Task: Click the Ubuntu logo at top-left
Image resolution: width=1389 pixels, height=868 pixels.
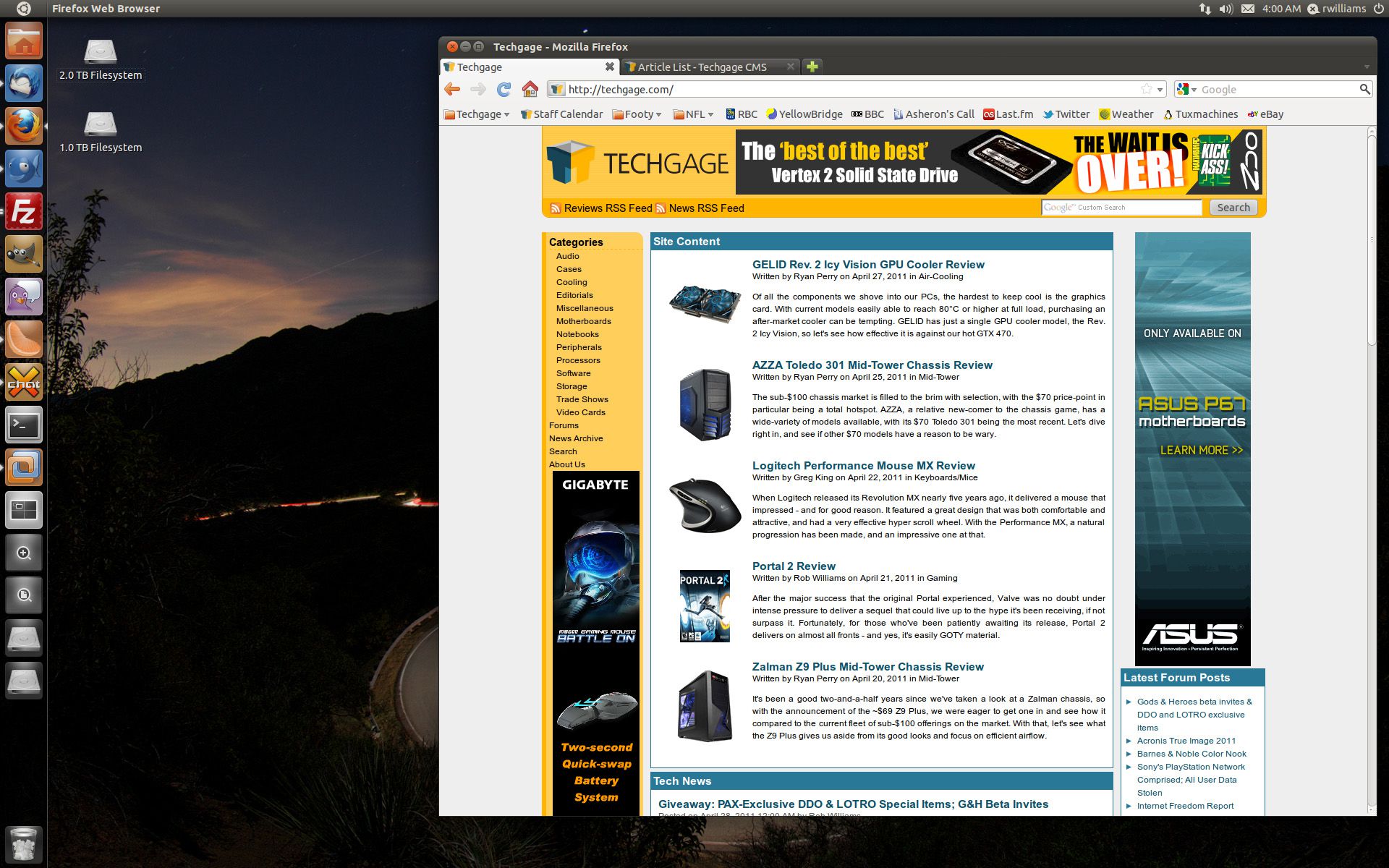Action: click(24, 9)
